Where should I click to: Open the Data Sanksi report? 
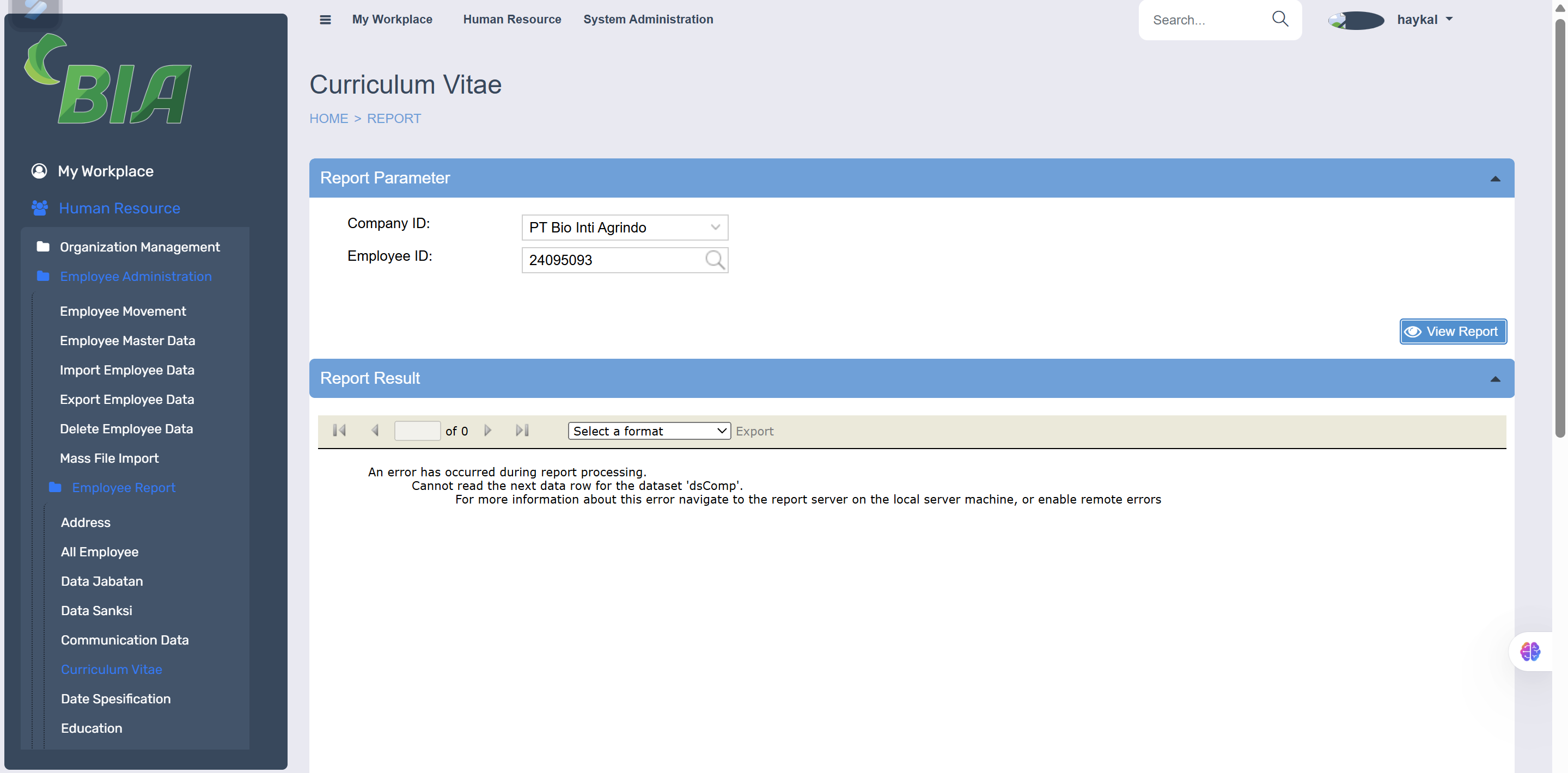pyautogui.click(x=96, y=611)
